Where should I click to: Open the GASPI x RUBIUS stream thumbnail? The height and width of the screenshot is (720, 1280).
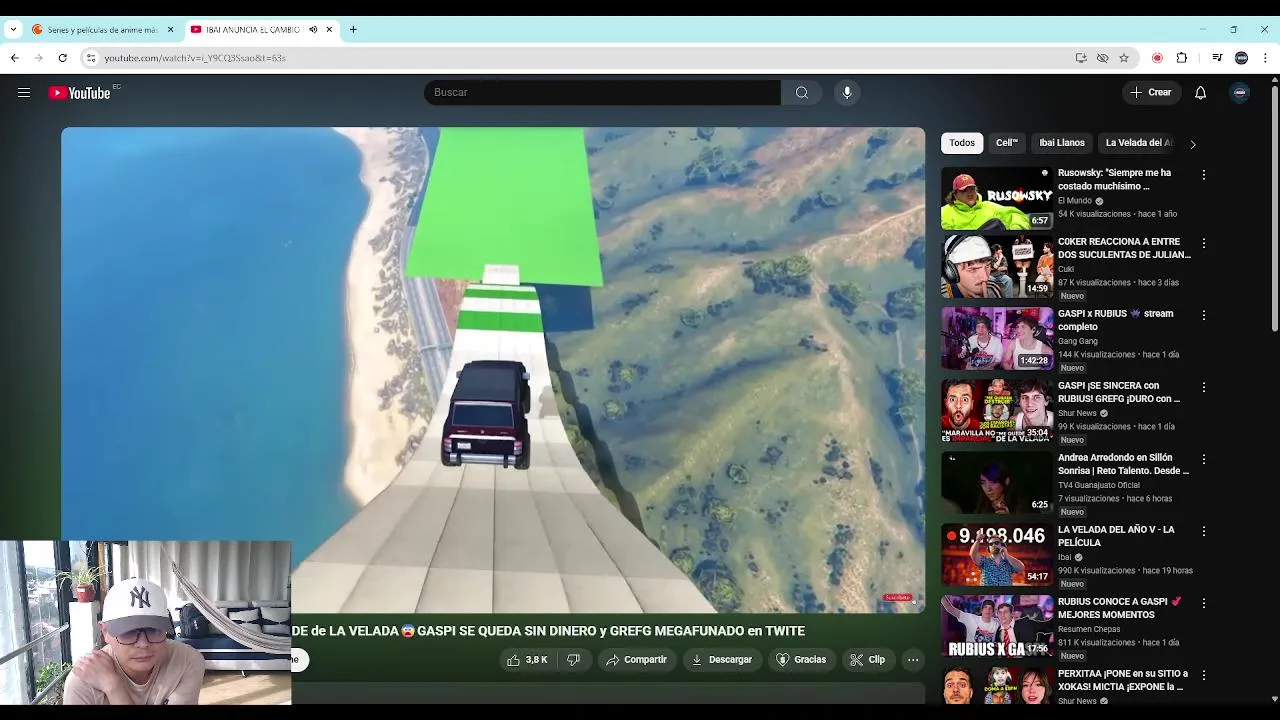click(996, 338)
